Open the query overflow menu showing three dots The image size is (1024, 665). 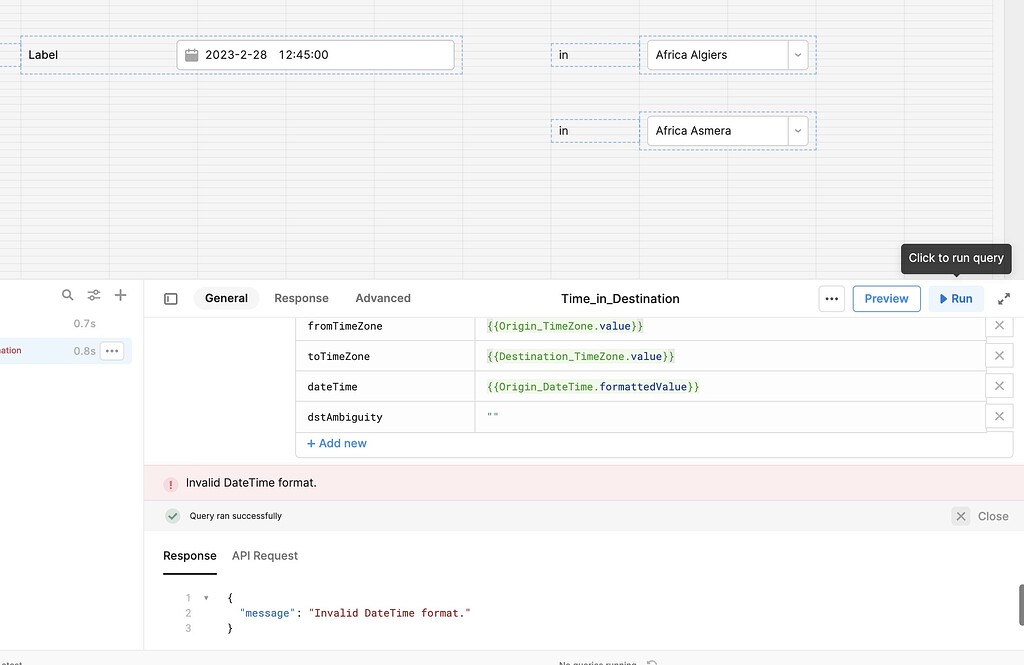tap(112, 351)
